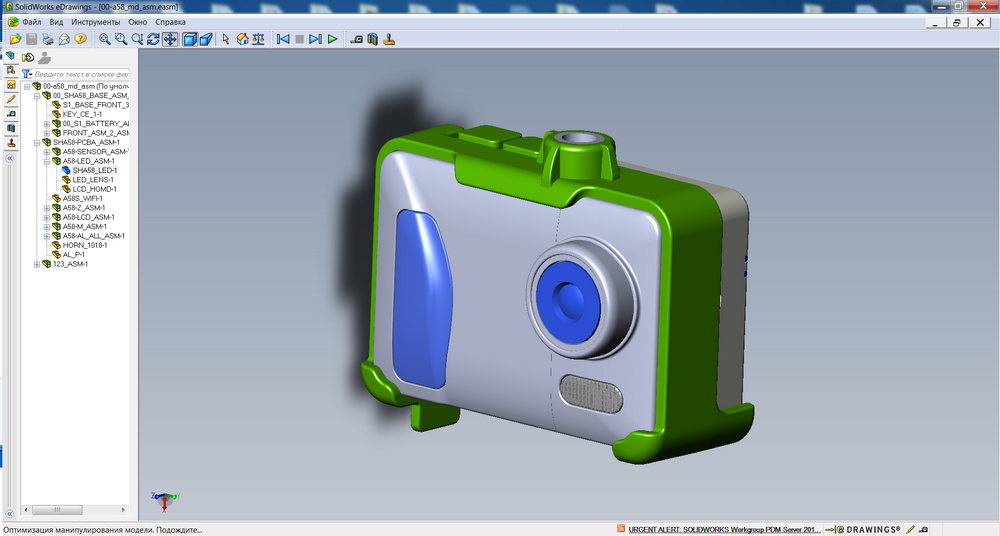Viewport: 1000px width, 536px height.
Task: Open the Окно menu
Action: [138, 22]
